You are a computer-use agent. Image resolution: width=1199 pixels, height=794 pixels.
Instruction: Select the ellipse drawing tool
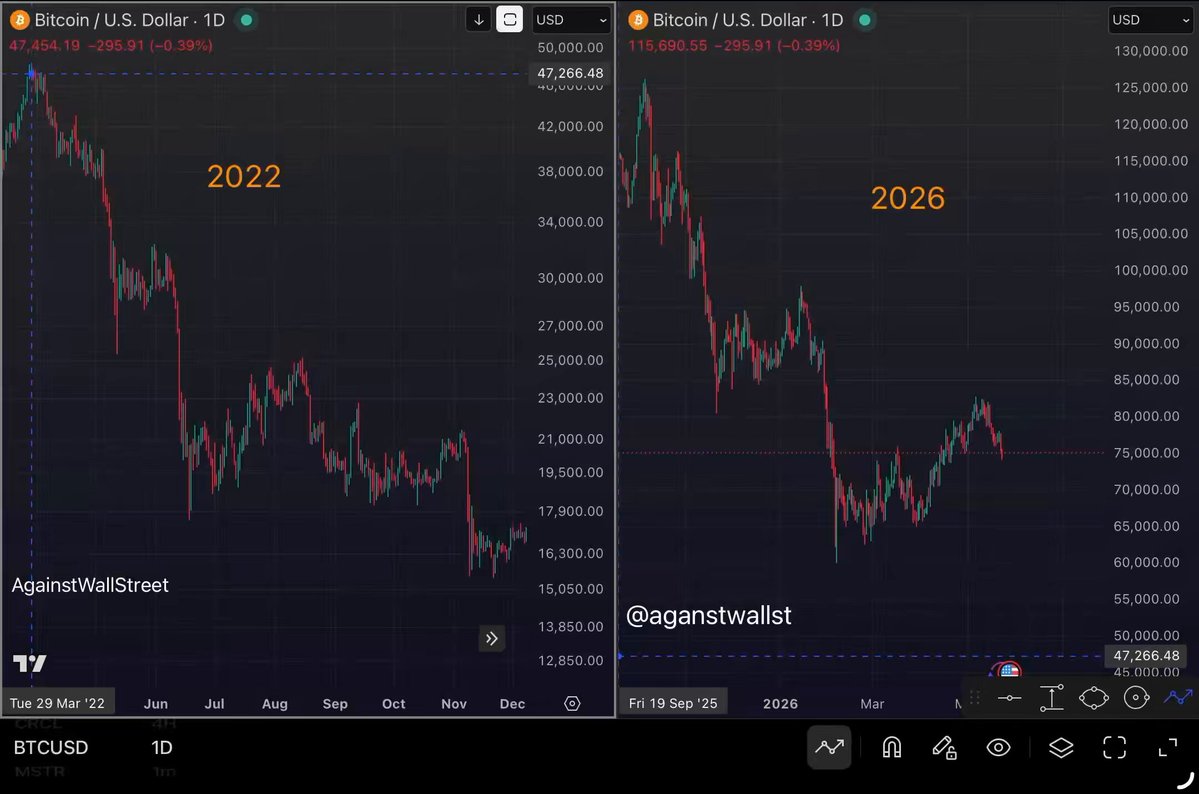click(1093, 698)
